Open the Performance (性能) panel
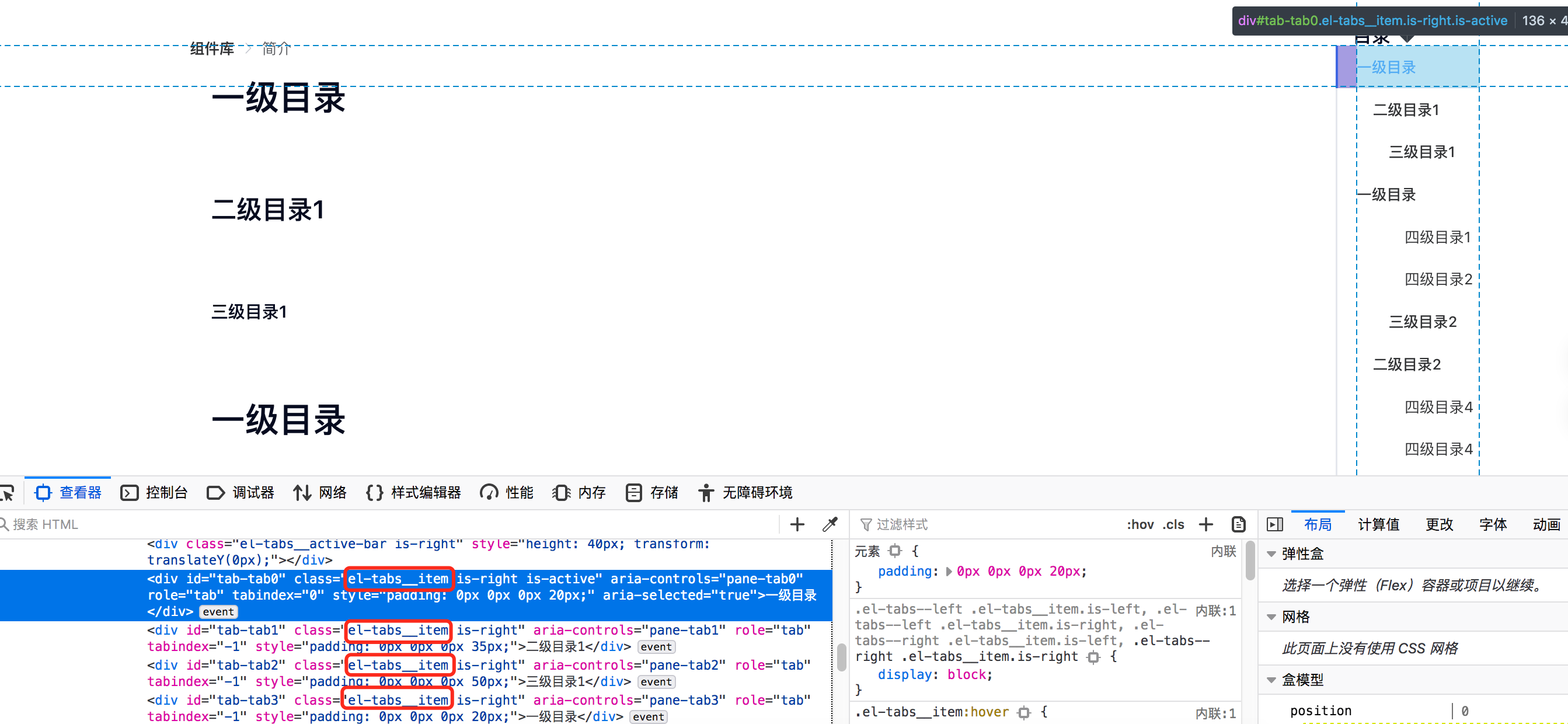Image resolution: width=1568 pixels, height=724 pixels. 507,492
